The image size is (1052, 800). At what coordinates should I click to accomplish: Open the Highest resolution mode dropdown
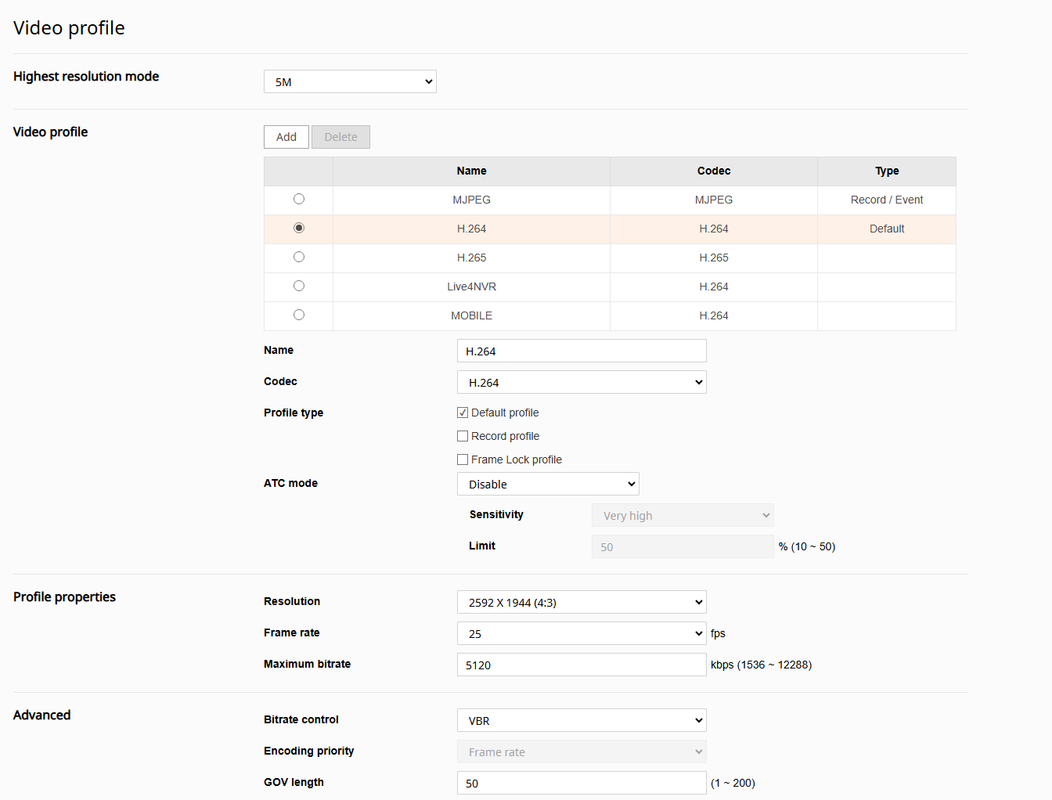coord(349,82)
